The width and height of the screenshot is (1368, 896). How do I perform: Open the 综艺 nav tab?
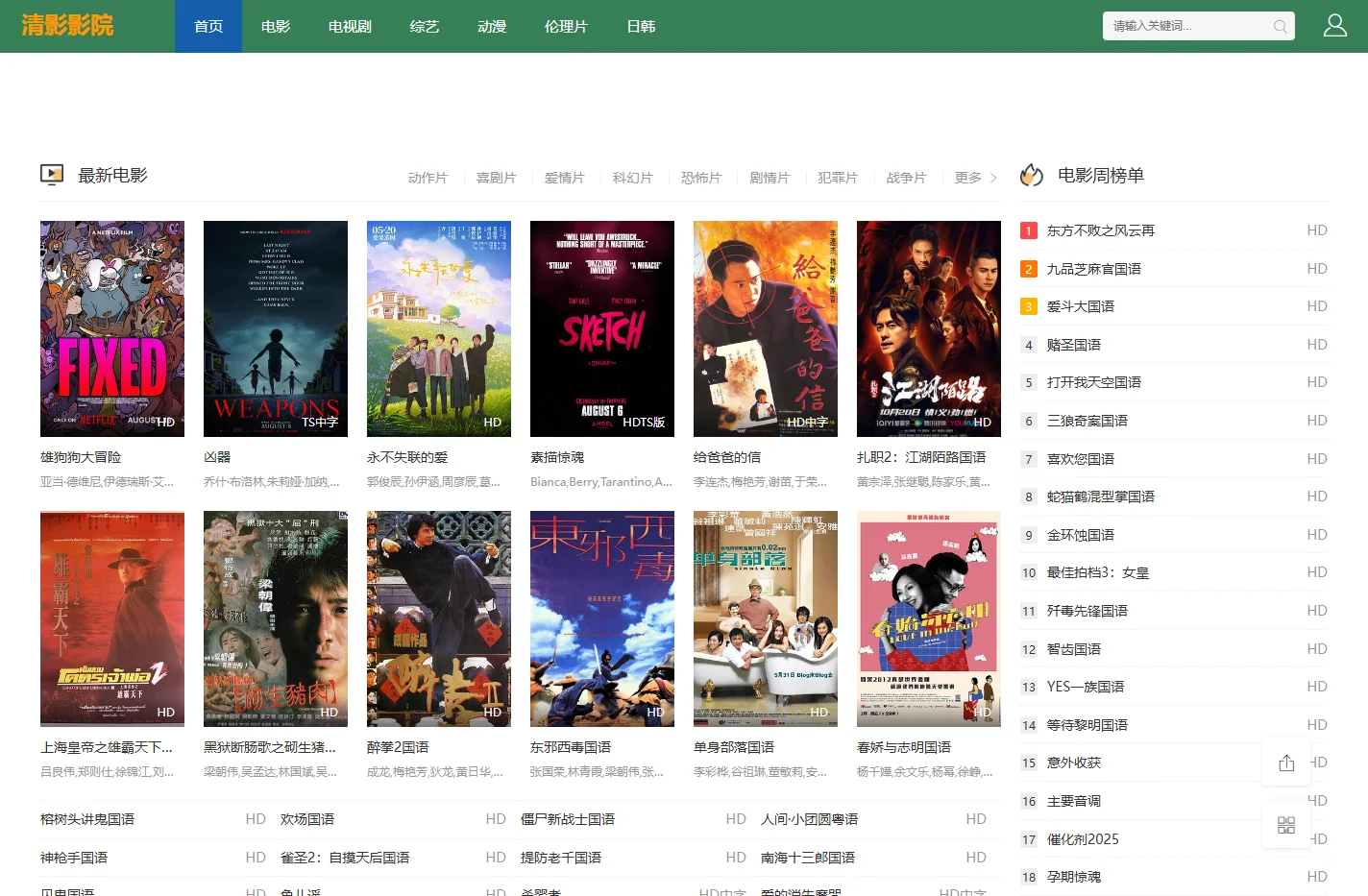click(425, 26)
